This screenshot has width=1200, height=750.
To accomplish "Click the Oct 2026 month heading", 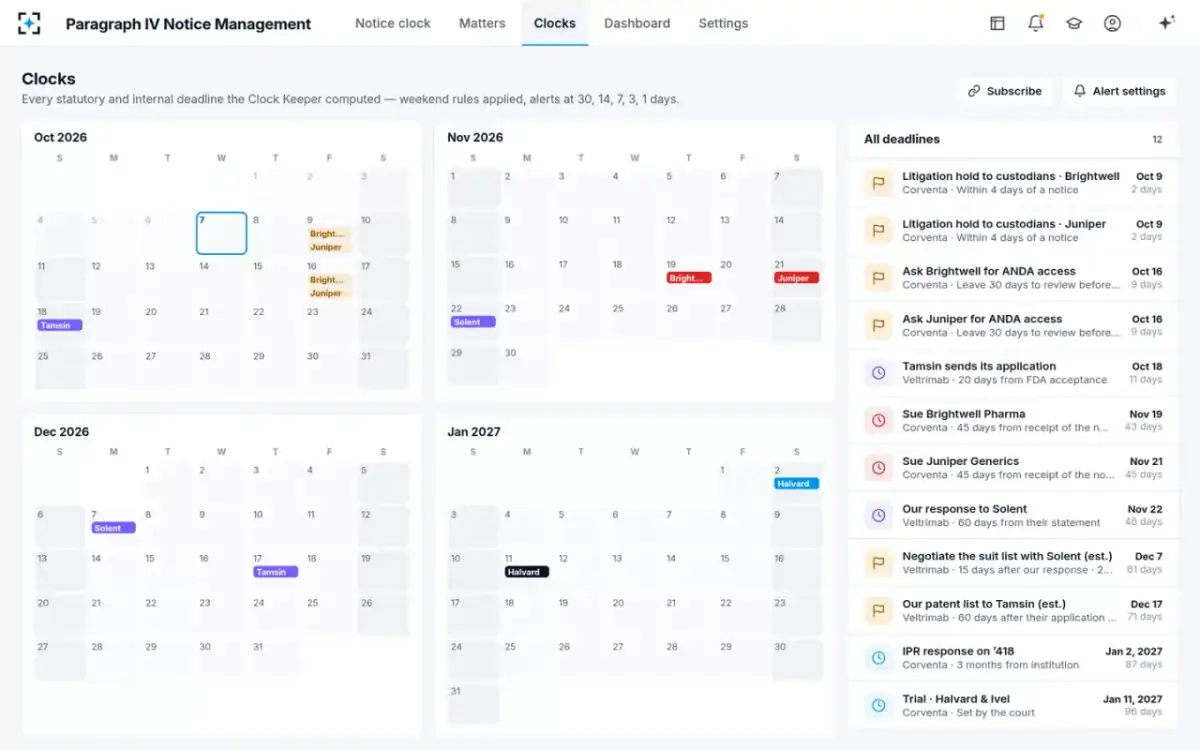I will pyautogui.click(x=61, y=137).
